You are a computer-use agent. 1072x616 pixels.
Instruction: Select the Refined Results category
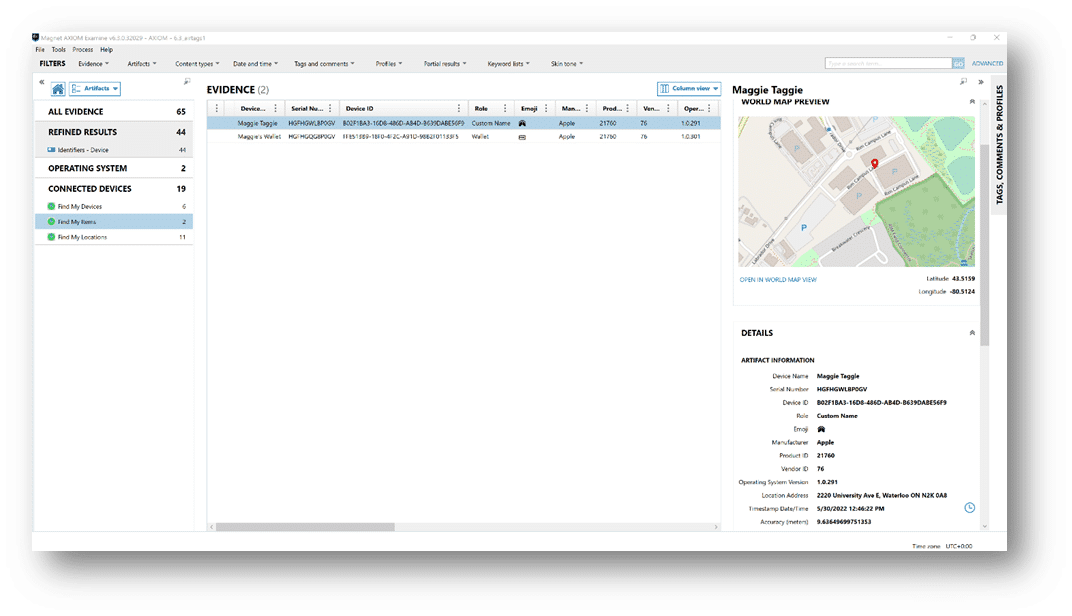(x=114, y=132)
